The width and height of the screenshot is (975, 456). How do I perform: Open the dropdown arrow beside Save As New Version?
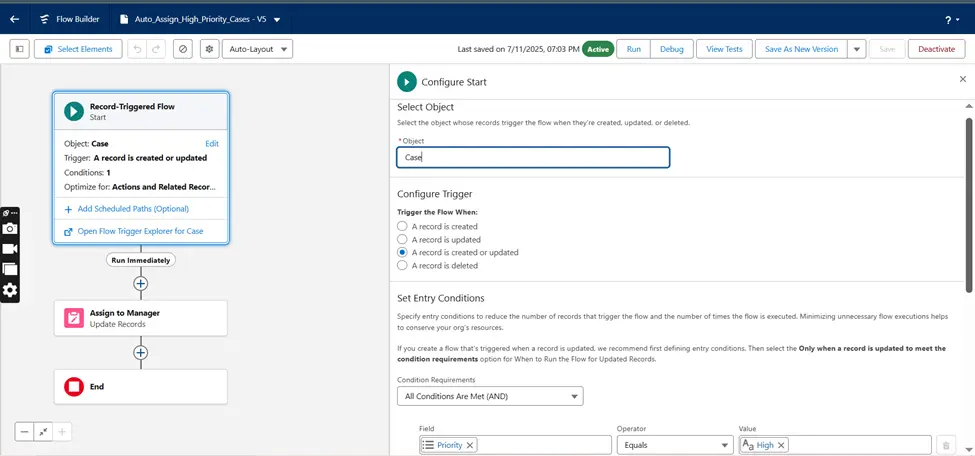[x=856, y=49]
